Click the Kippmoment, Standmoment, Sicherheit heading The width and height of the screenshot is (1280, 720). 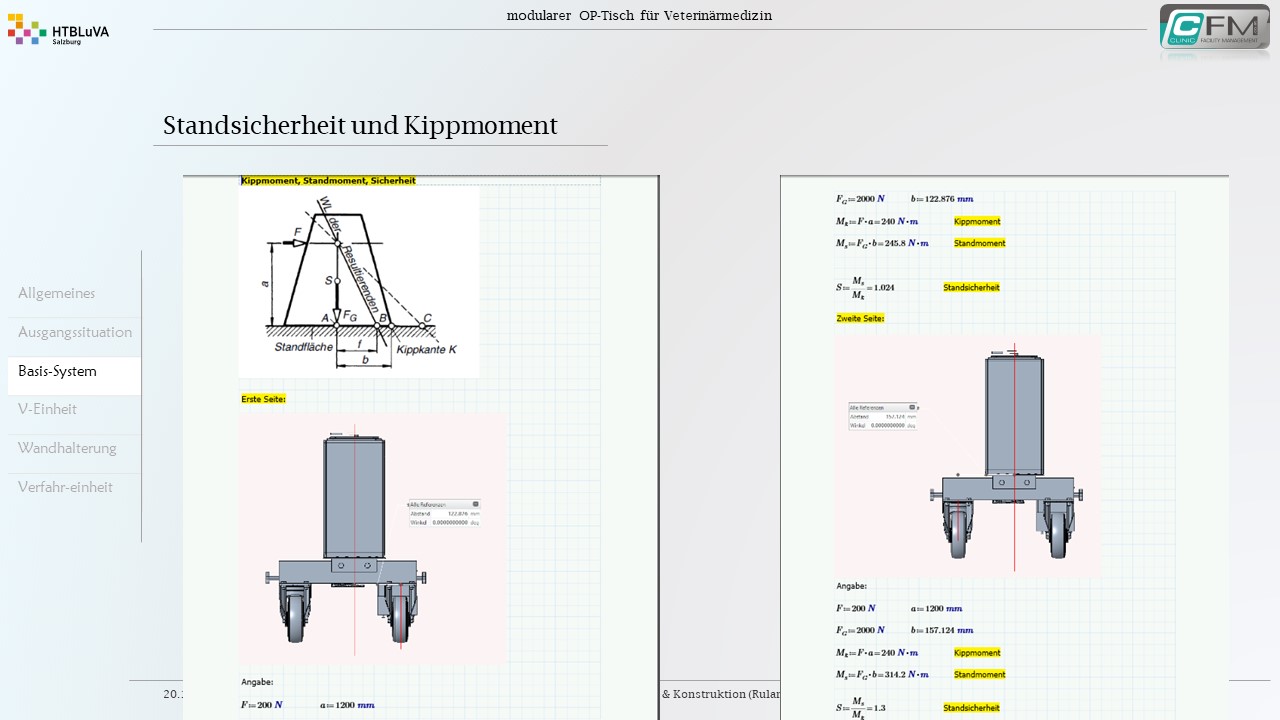pos(328,181)
